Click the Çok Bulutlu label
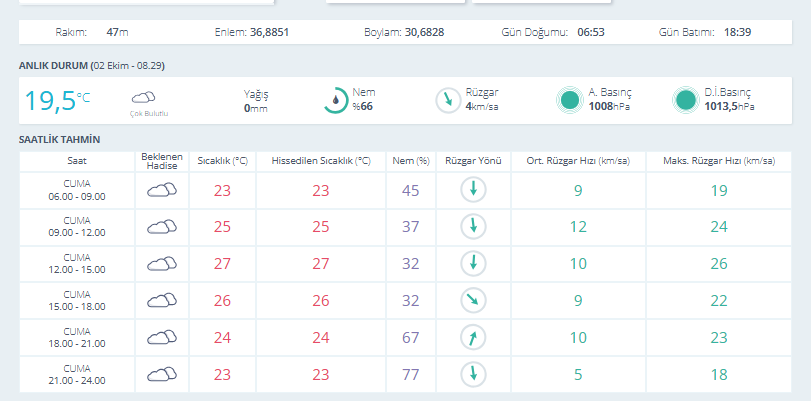The width and height of the screenshot is (811, 401). click(149, 114)
